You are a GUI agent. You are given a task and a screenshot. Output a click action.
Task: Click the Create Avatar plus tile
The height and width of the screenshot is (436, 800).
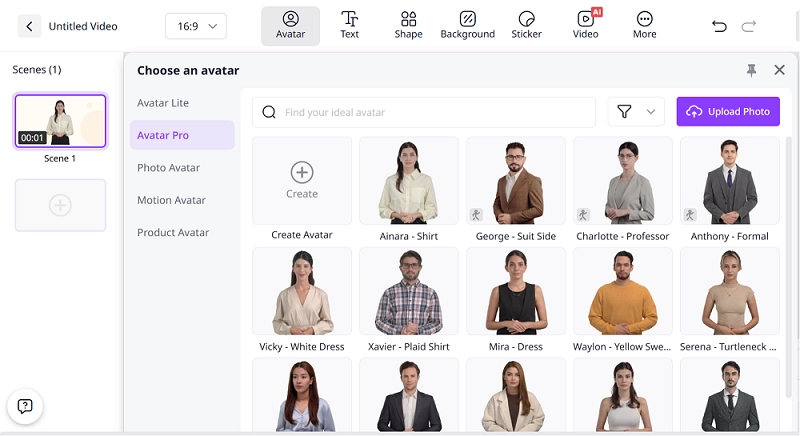(x=302, y=181)
